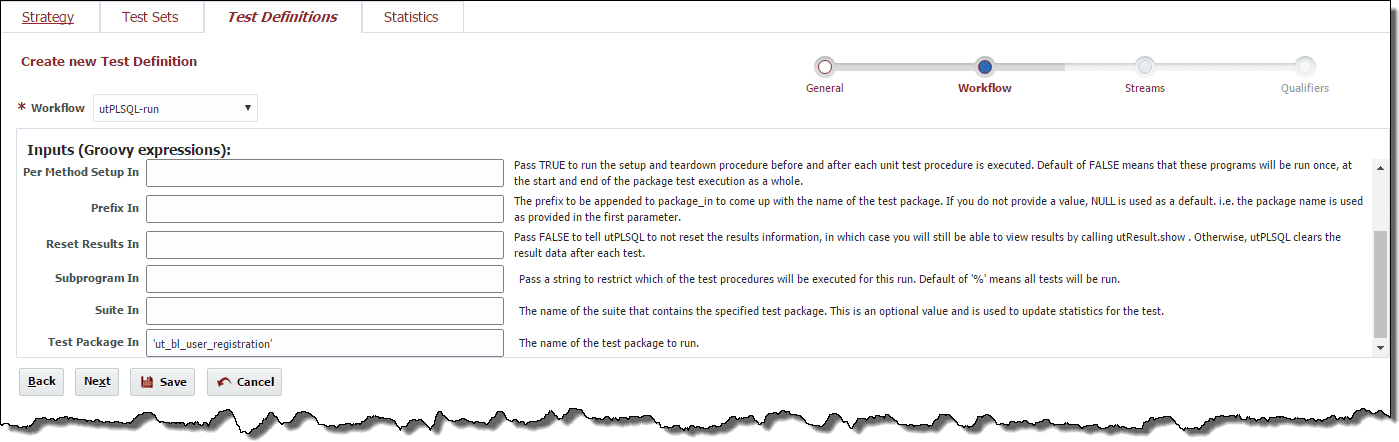
Task: Click the Next button
Action: [97, 382]
